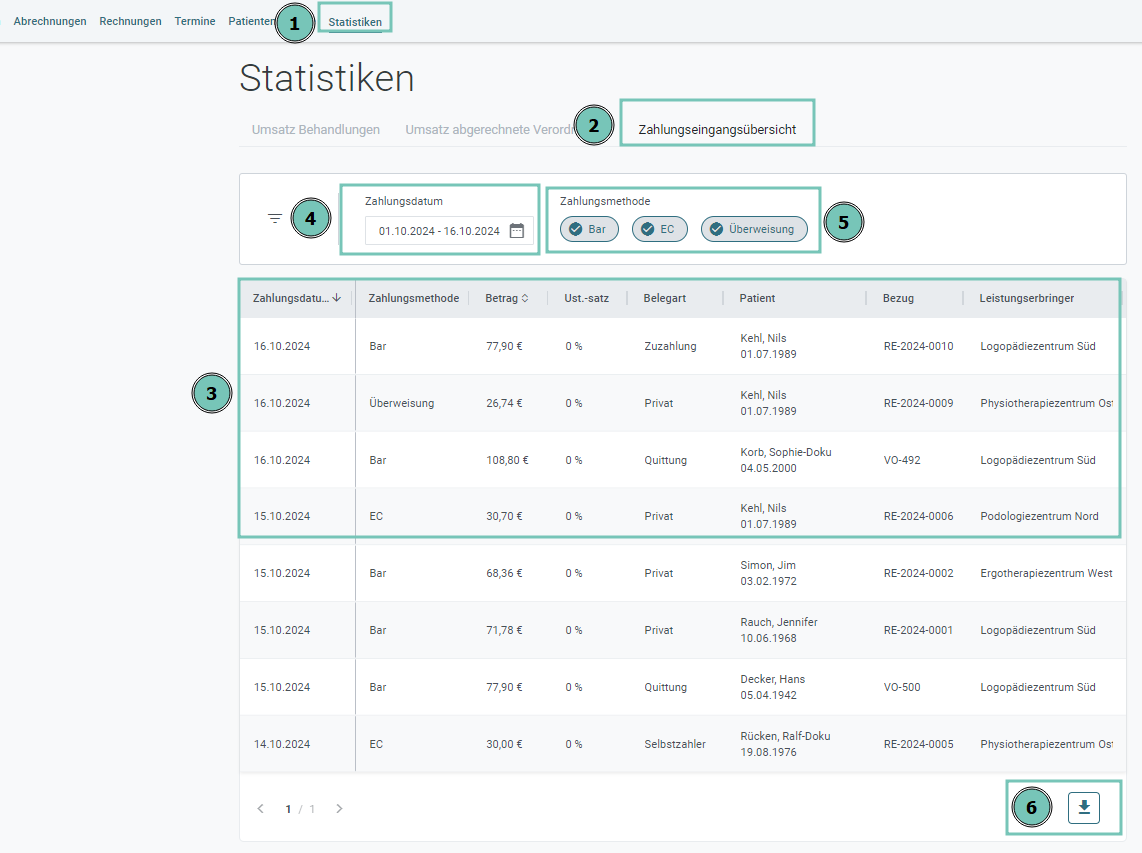Open Statistiken in the top menu
Viewport: 1142px width, 853px height.
(x=355, y=21)
